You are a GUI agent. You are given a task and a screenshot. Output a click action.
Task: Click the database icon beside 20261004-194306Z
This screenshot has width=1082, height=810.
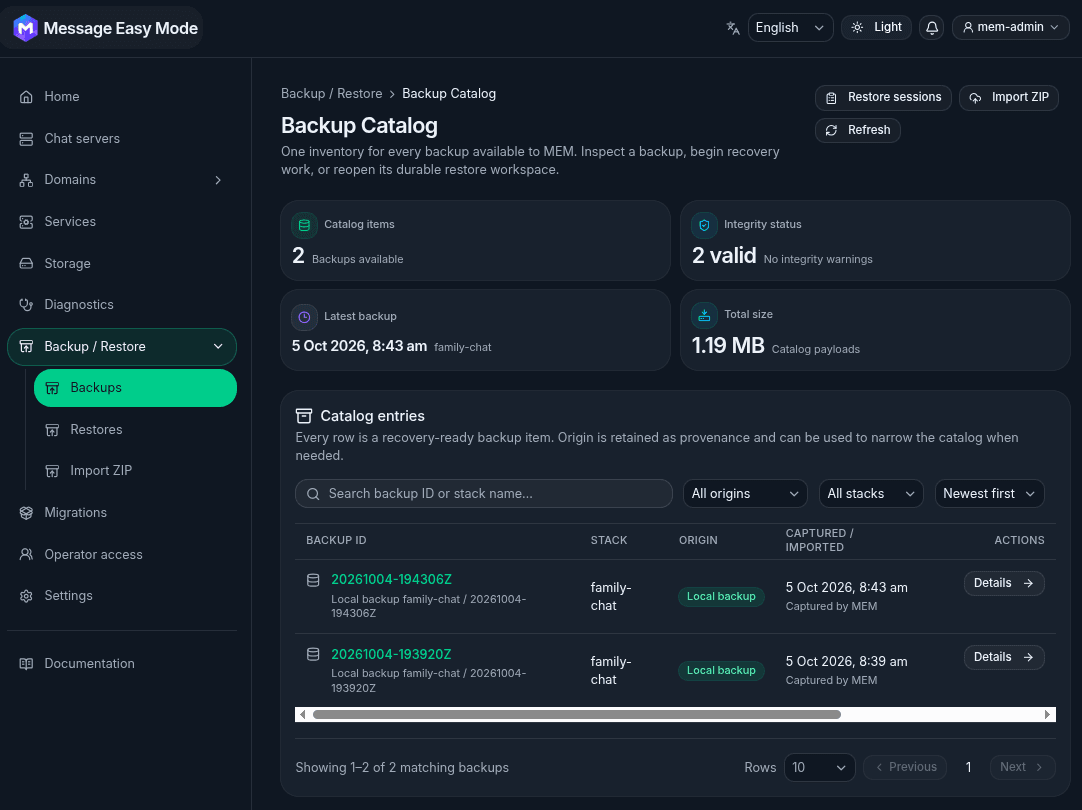313,580
